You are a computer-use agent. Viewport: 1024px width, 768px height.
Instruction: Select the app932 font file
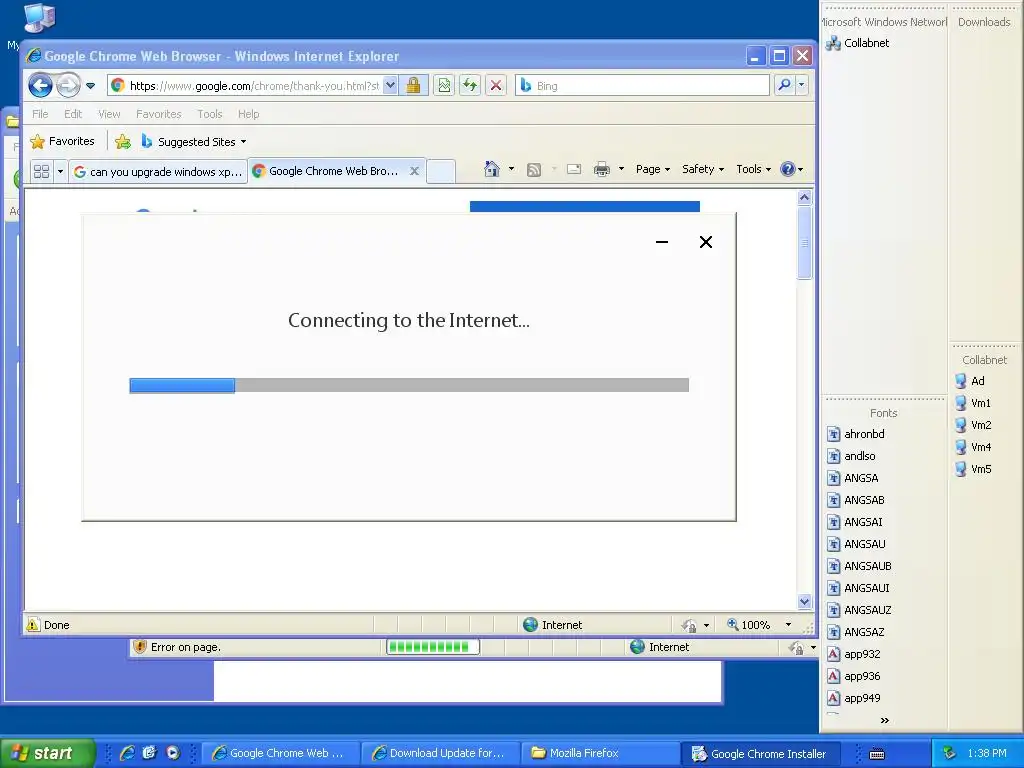pos(854,654)
